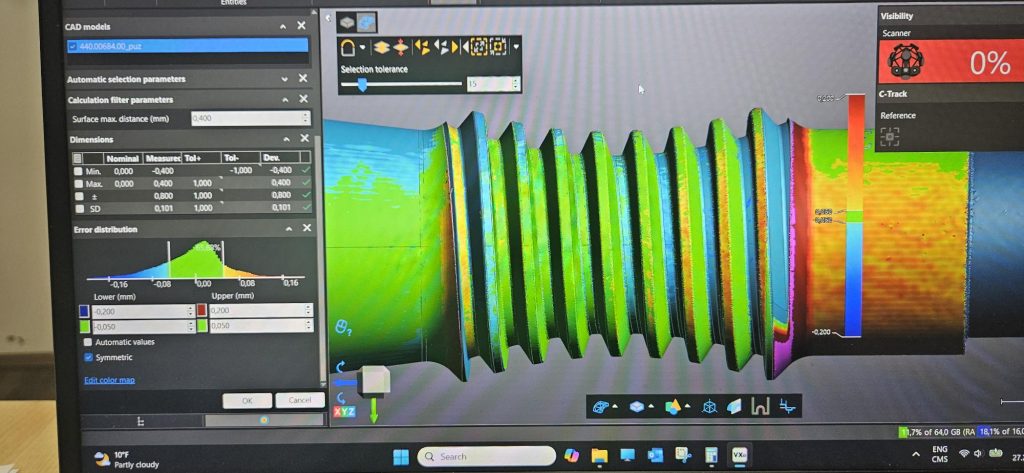Click the free-form selection shape tool icon
The width and height of the screenshot is (1024, 473).
[349, 47]
